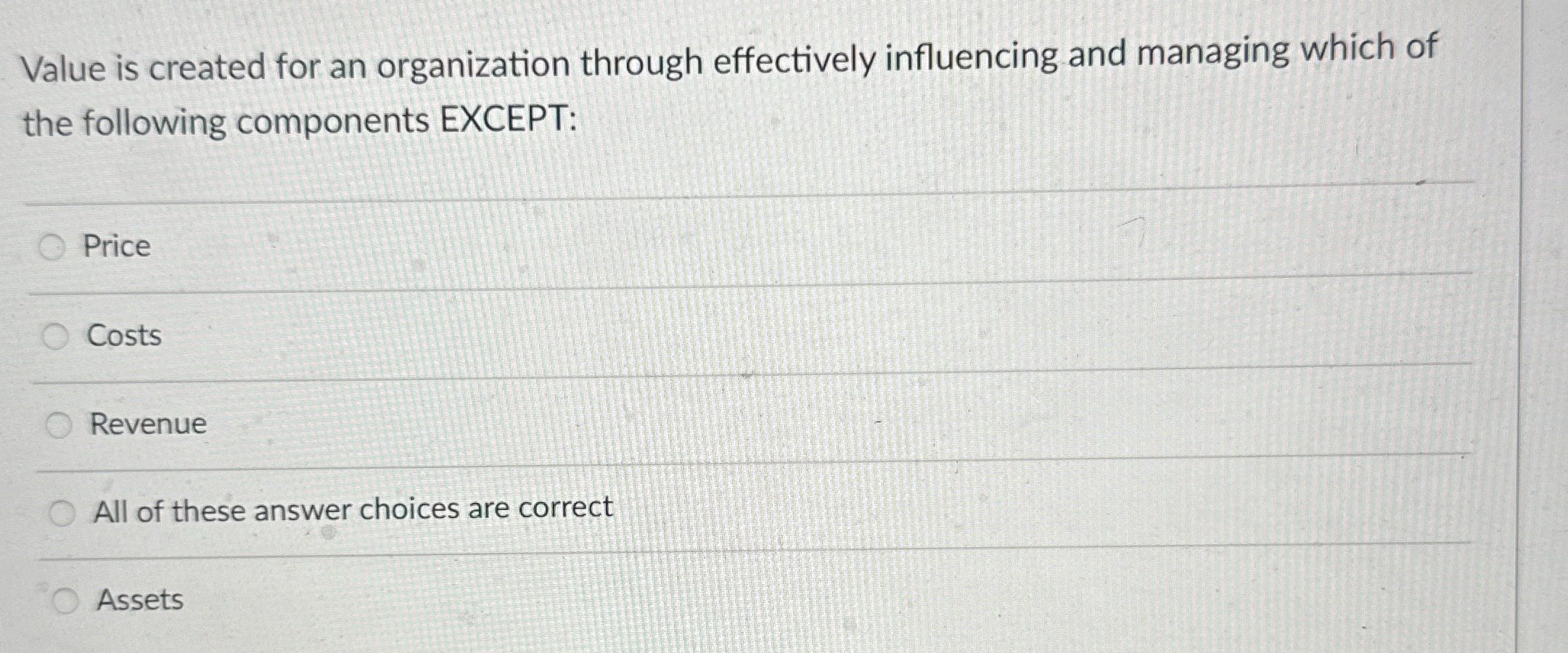Click the word EXCEPT in the question
1568x653 pixels.
point(504,122)
